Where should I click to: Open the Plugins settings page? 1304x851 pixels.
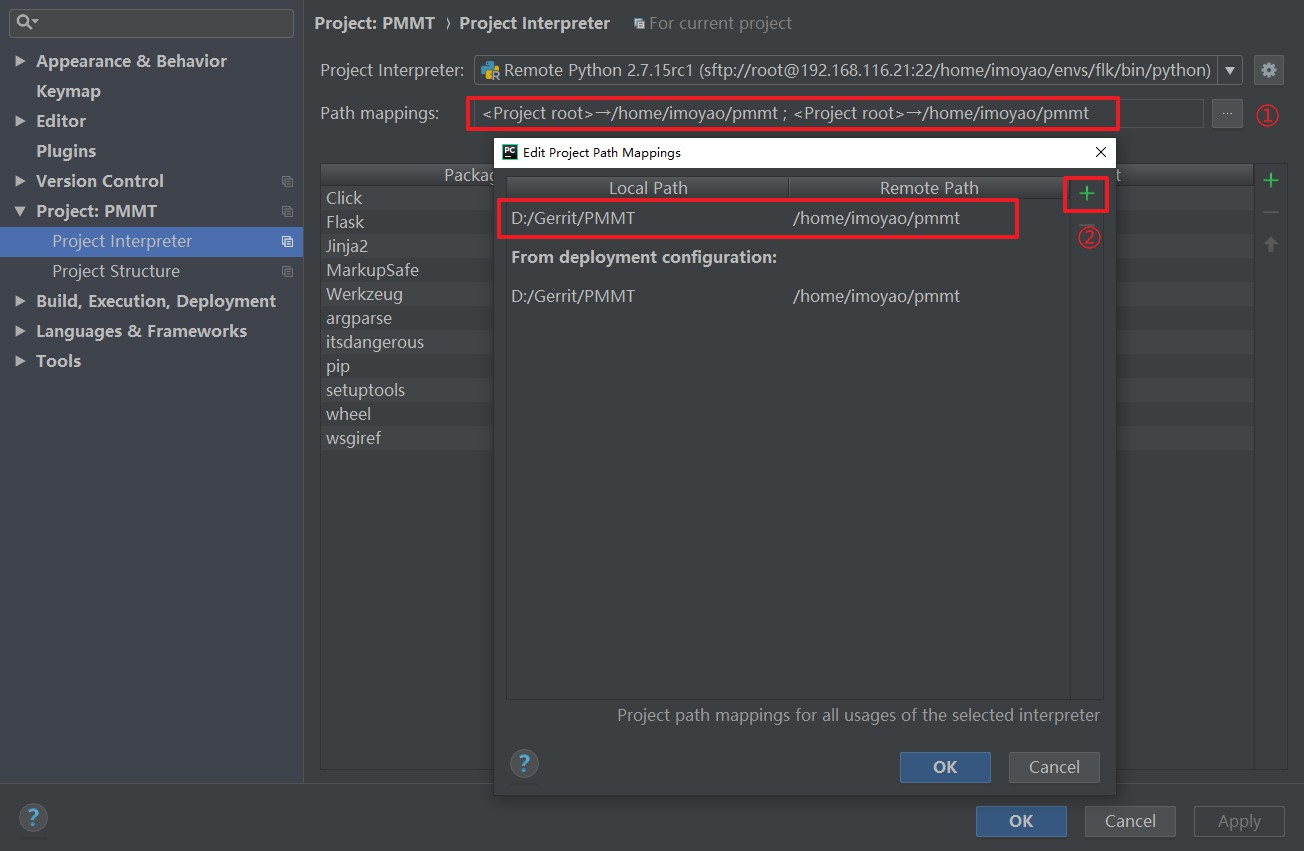tap(66, 151)
